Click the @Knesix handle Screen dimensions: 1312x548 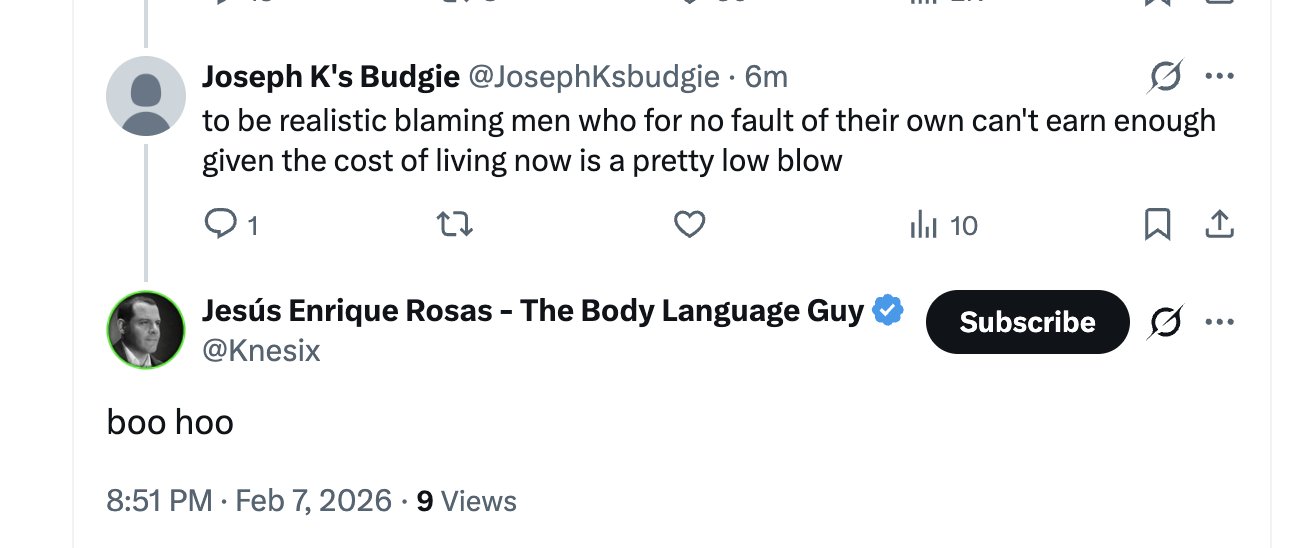pos(261,351)
